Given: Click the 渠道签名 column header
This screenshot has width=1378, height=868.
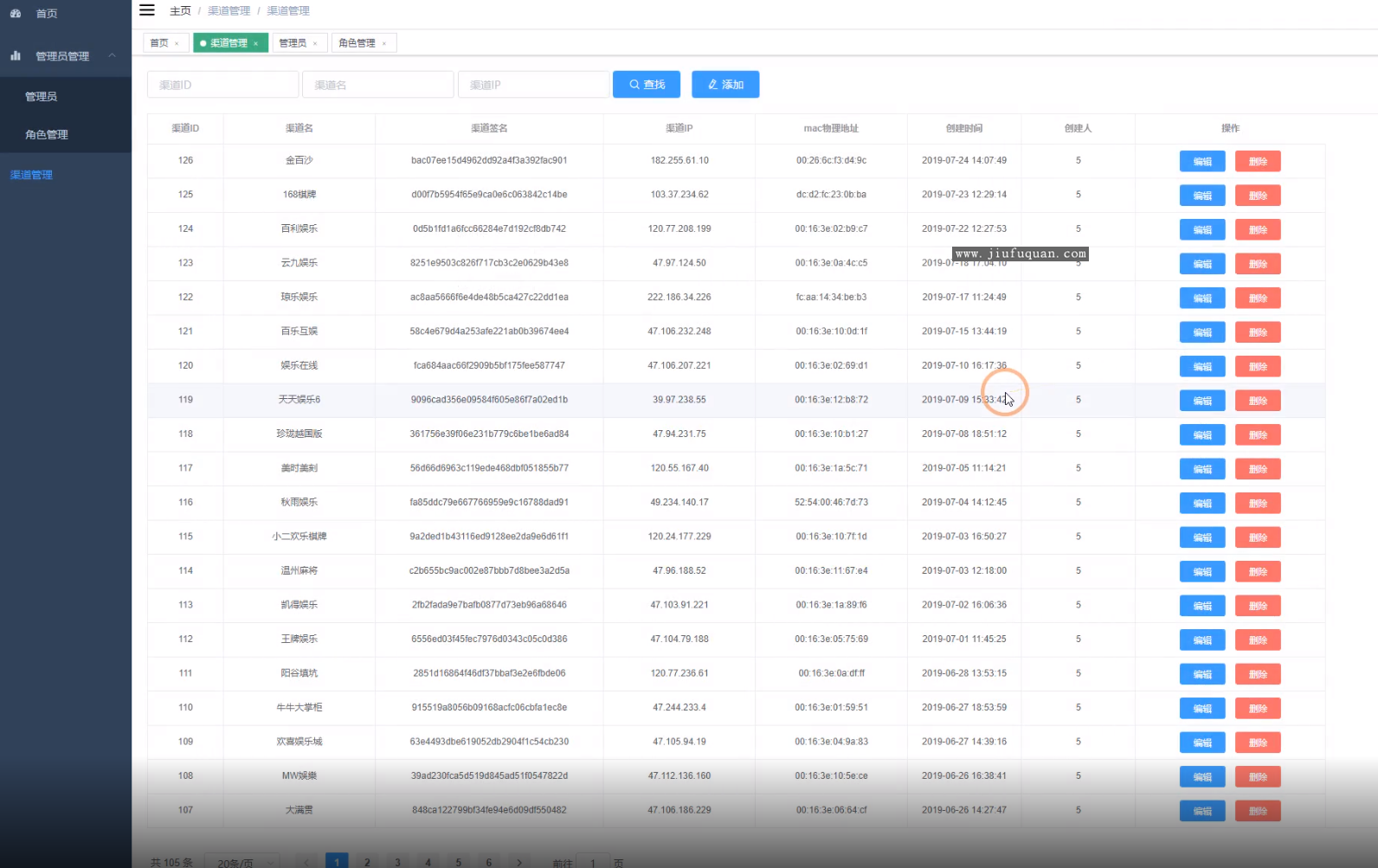Looking at the screenshot, I should [489, 128].
